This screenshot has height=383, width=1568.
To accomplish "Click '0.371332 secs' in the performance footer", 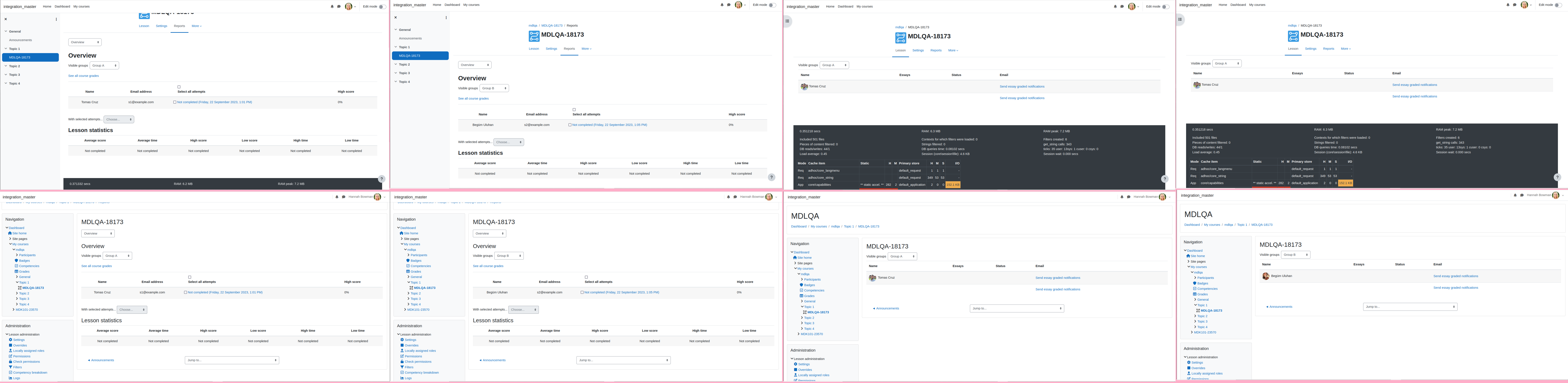I will tap(80, 184).
